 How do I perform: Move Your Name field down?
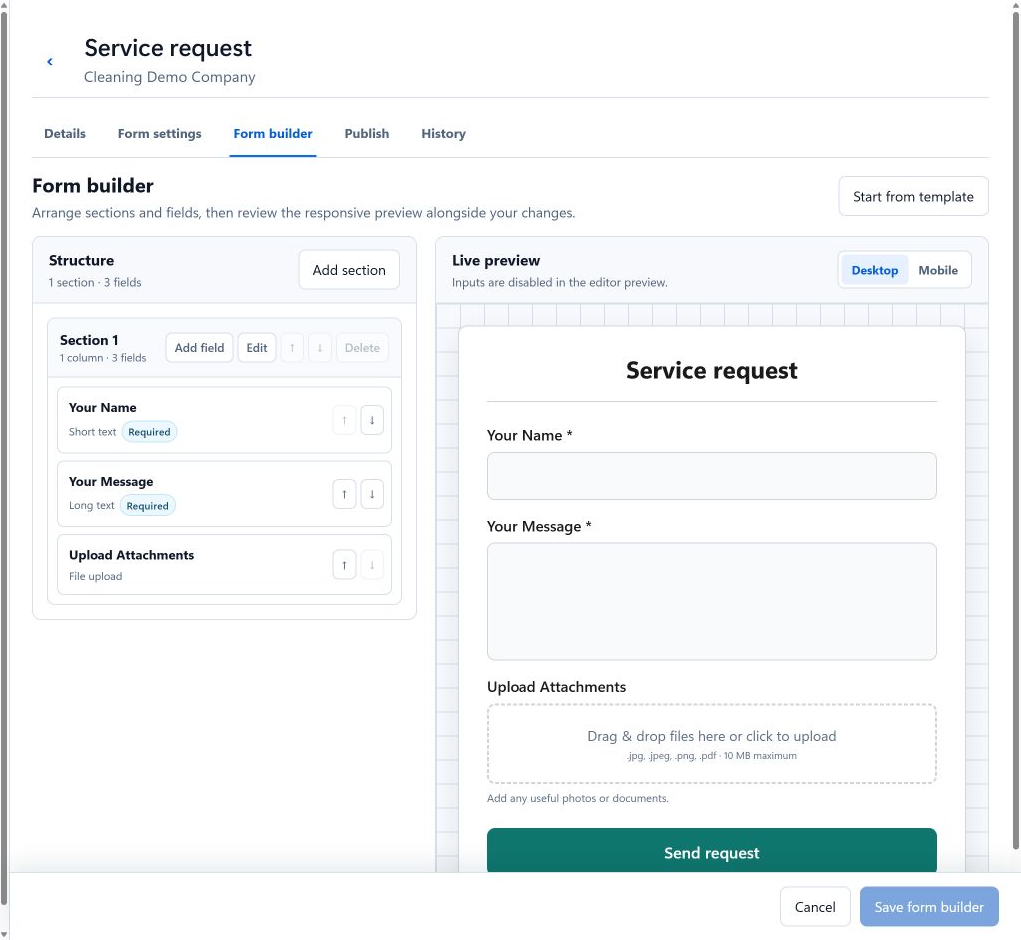pyautogui.click(x=372, y=420)
